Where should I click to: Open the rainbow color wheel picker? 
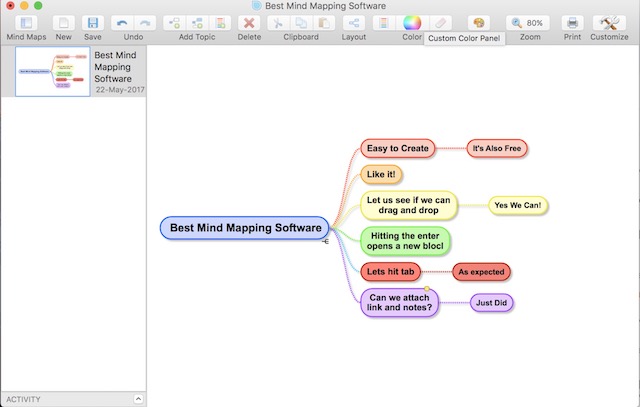pyautogui.click(x=412, y=23)
